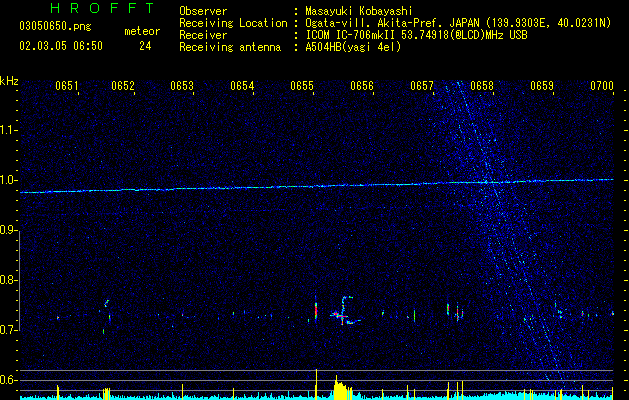Image resolution: width=629 pixels, height=400 pixels.
Task: Click the Receiving Location label
Action: (x=233, y=23)
